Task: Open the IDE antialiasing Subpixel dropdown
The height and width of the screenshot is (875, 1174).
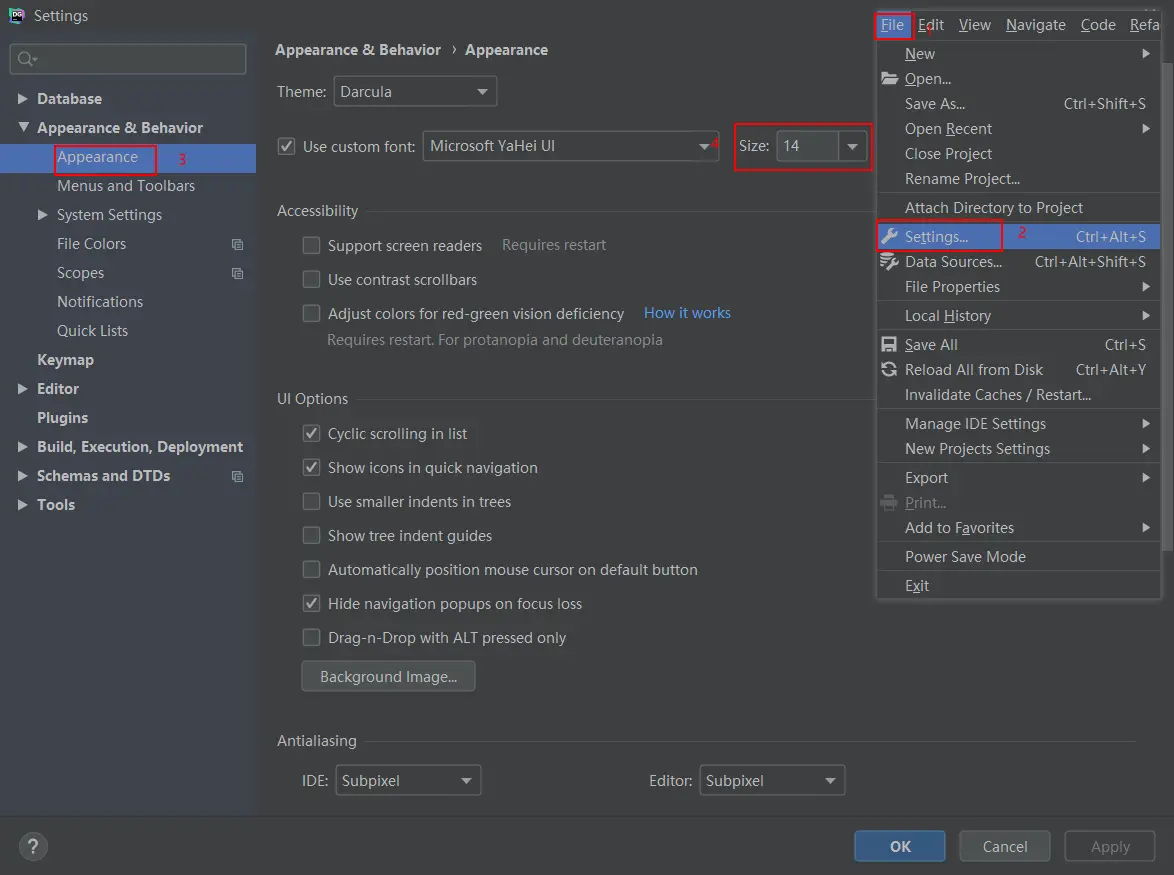Action: click(x=408, y=781)
